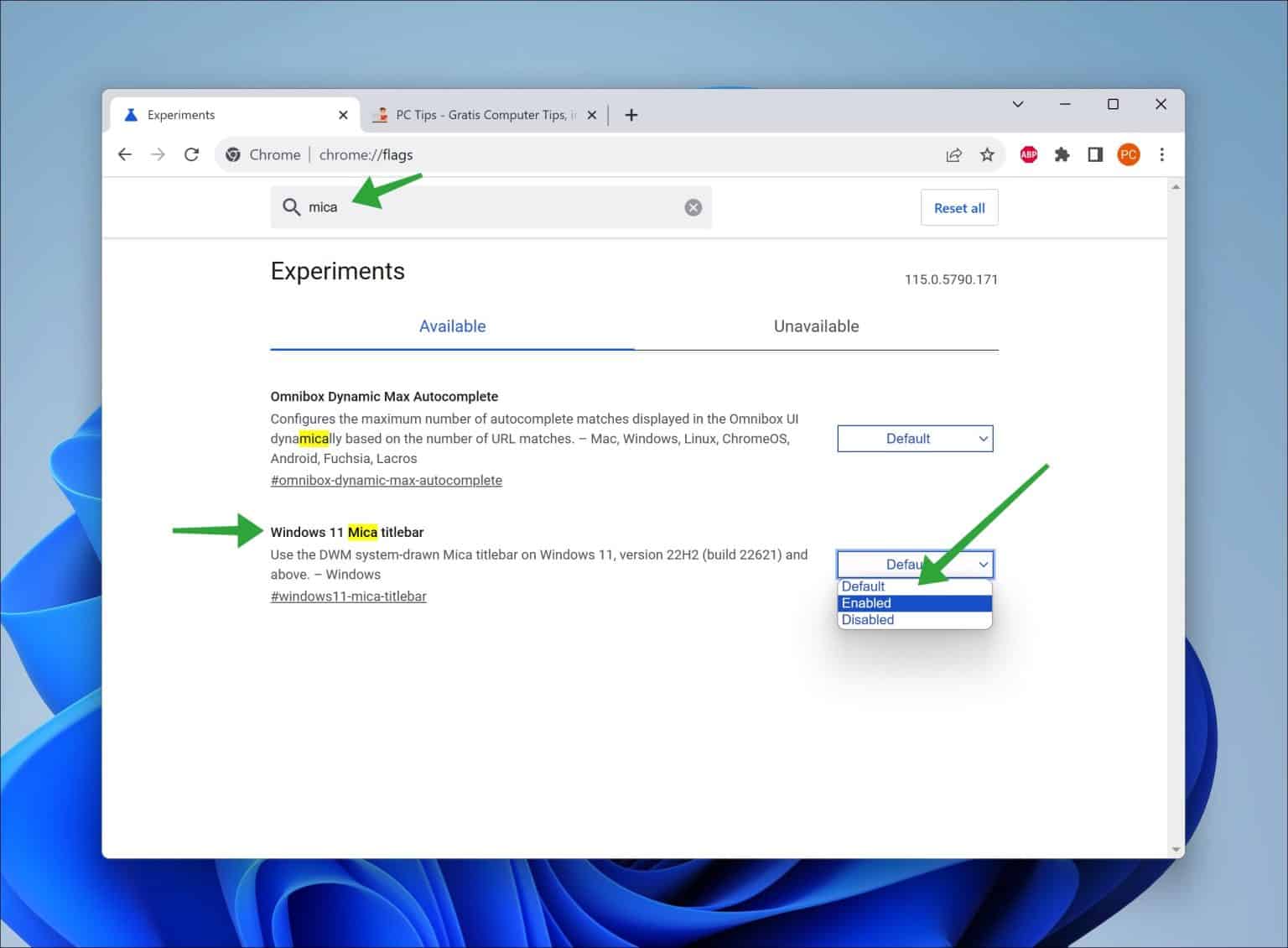Viewport: 1288px width, 948px height.
Task: Bookmark this page with the star icon
Action: coord(987,154)
